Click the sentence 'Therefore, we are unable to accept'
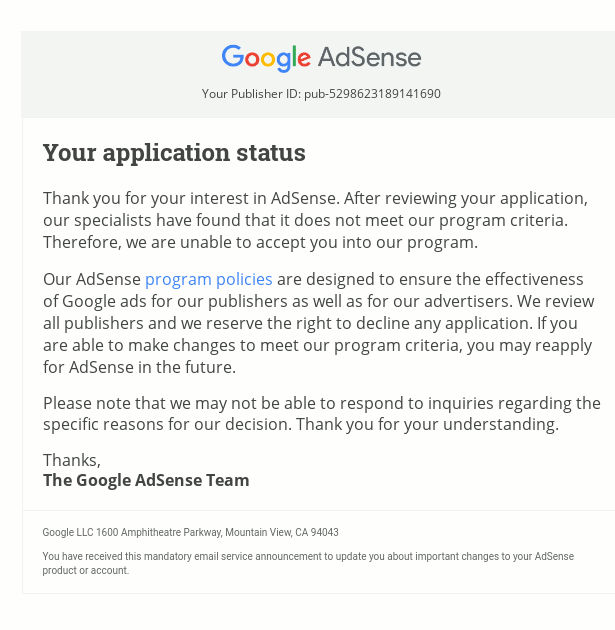Image resolution: width=615 pixels, height=630 pixels. point(260,243)
